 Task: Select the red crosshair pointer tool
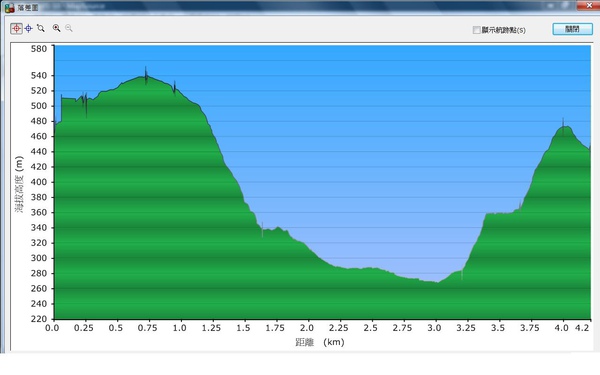pyautogui.click(x=16, y=28)
